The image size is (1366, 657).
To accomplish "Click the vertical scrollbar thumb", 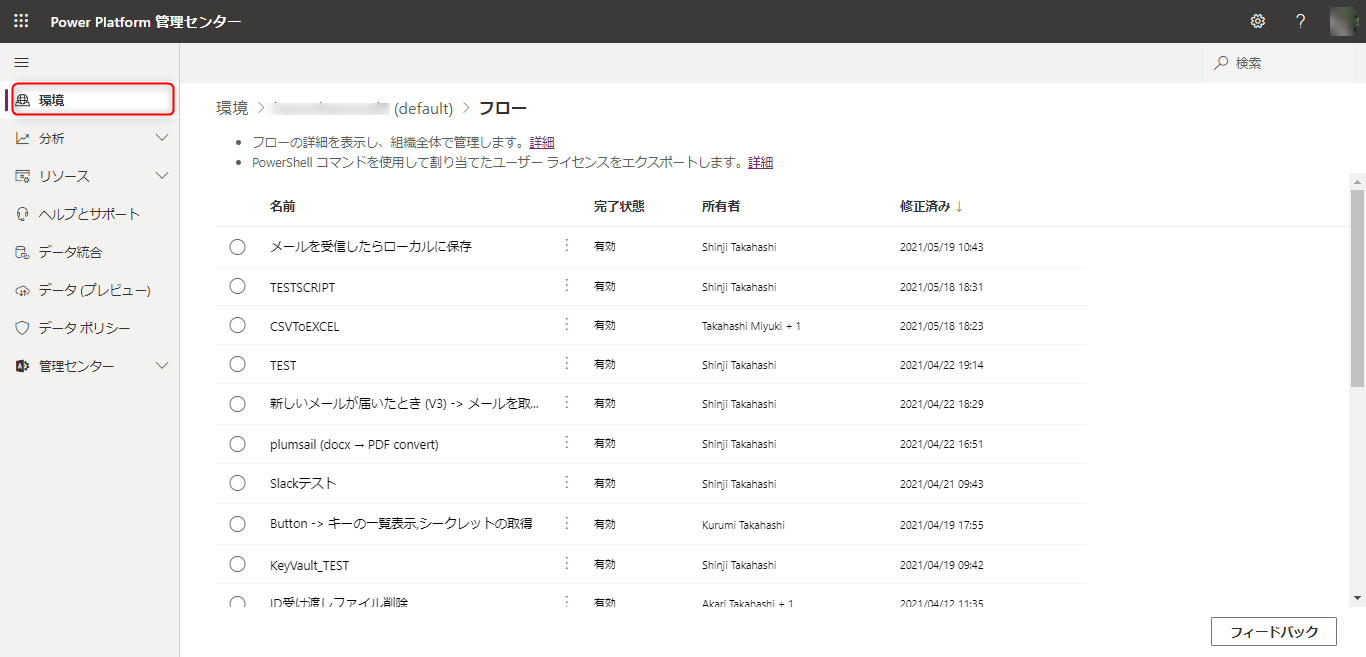I will coord(1357,288).
